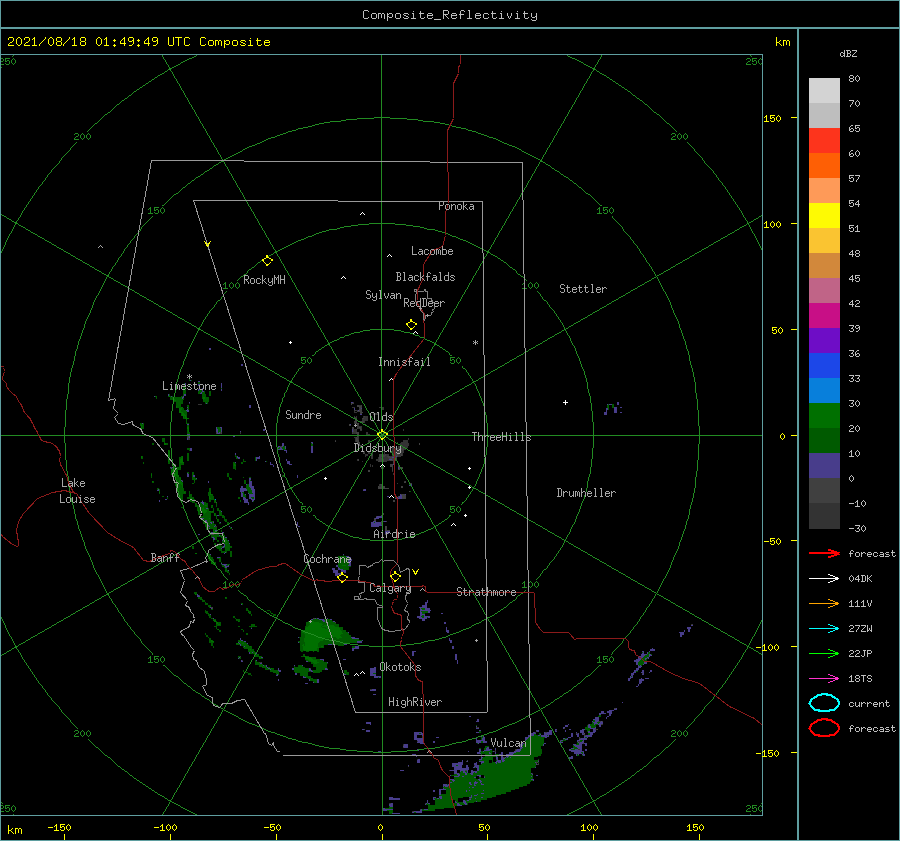900x841 pixels.
Task: Select the light gray 70-80 dBZ swatch
Action: pos(824,91)
